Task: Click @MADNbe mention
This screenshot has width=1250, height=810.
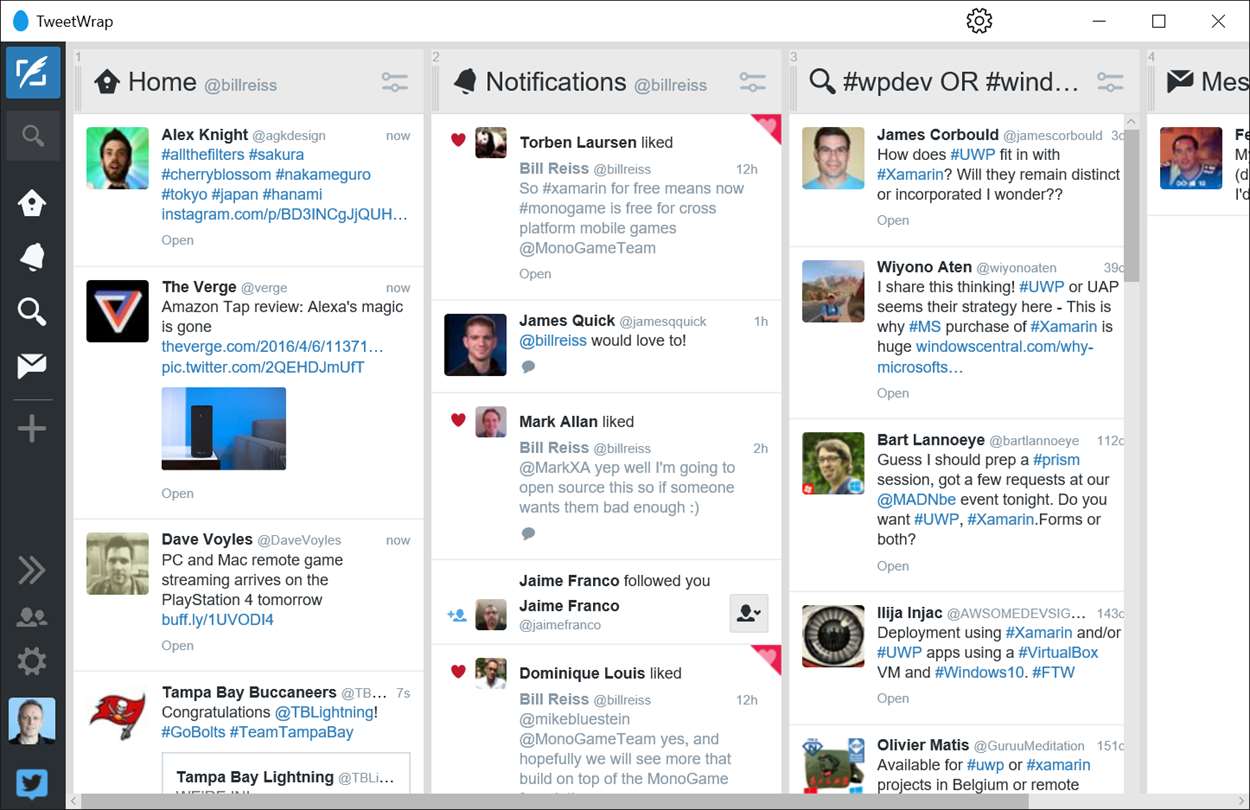Action: click(917, 500)
